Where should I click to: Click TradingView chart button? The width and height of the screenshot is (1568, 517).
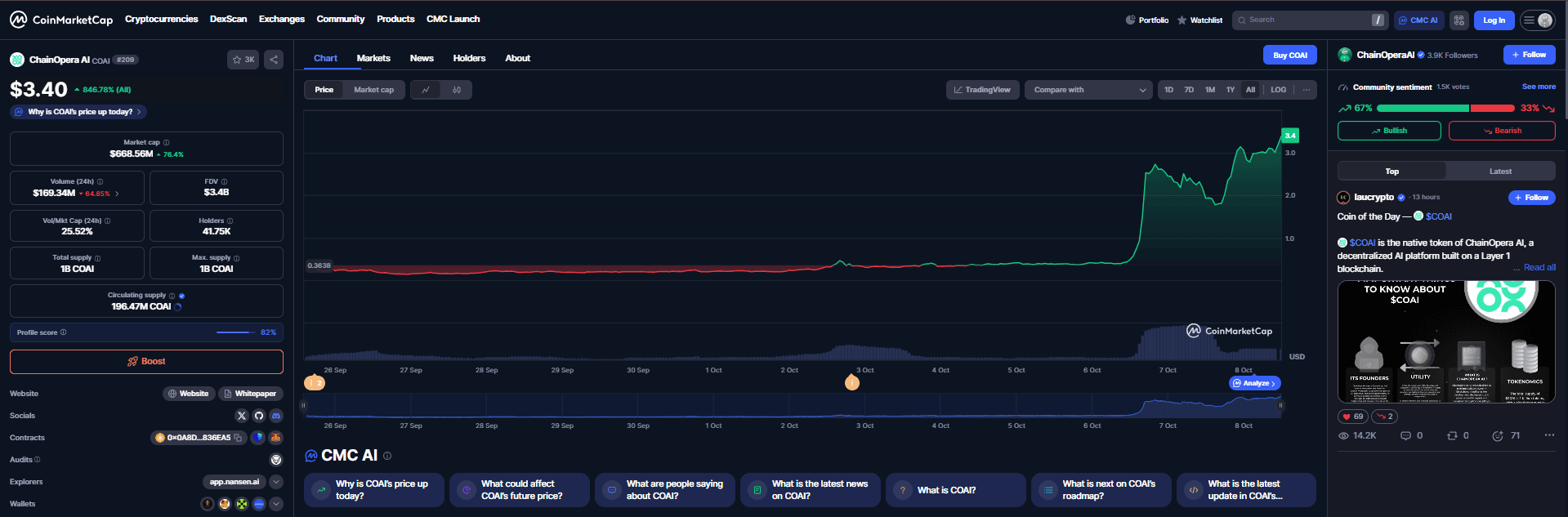[x=982, y=90]
